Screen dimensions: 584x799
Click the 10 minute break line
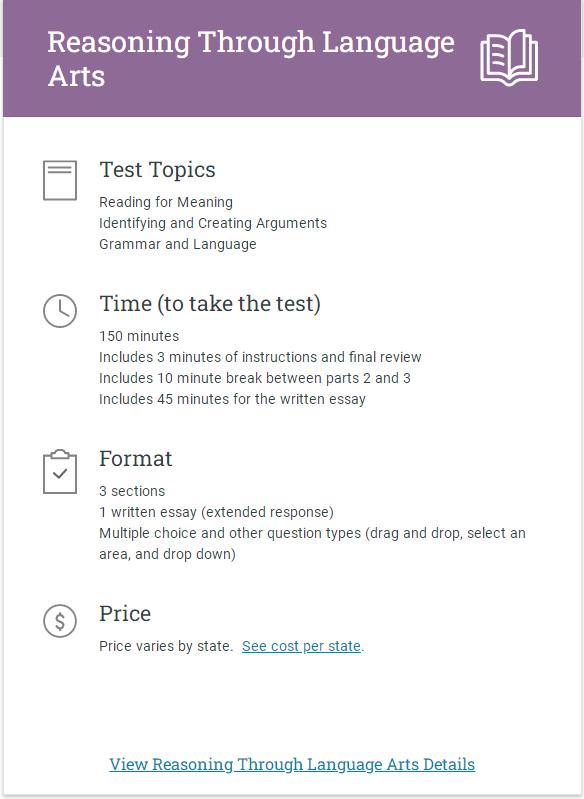pos(255,378)
